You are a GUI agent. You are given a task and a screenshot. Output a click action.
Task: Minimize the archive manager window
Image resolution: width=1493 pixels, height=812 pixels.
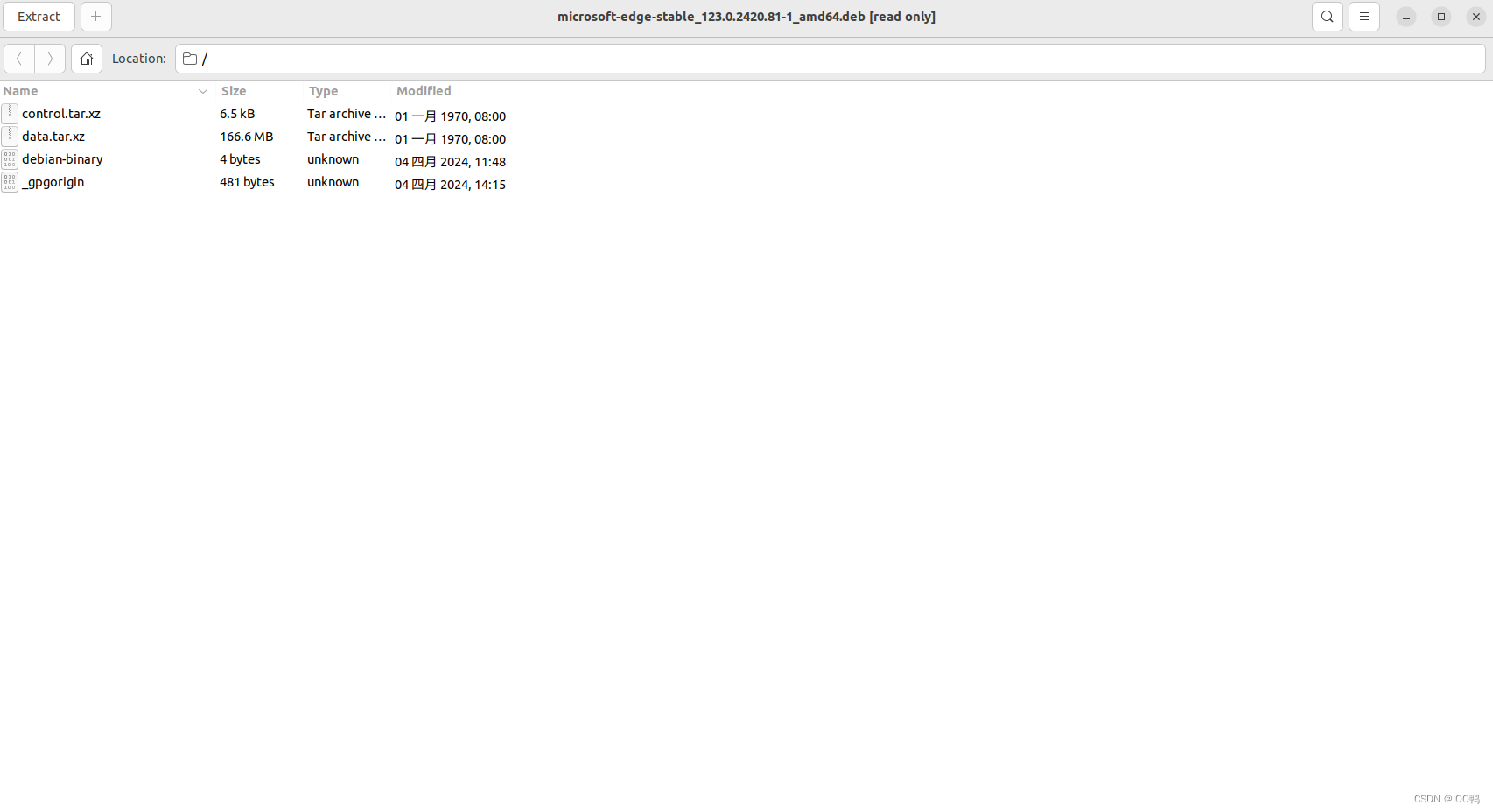1406,17
